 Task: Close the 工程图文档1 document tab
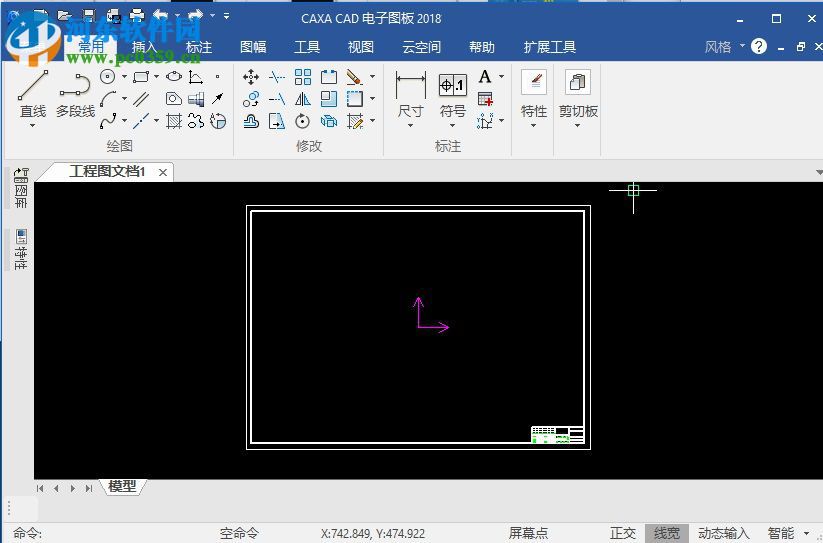coord(163,172)
